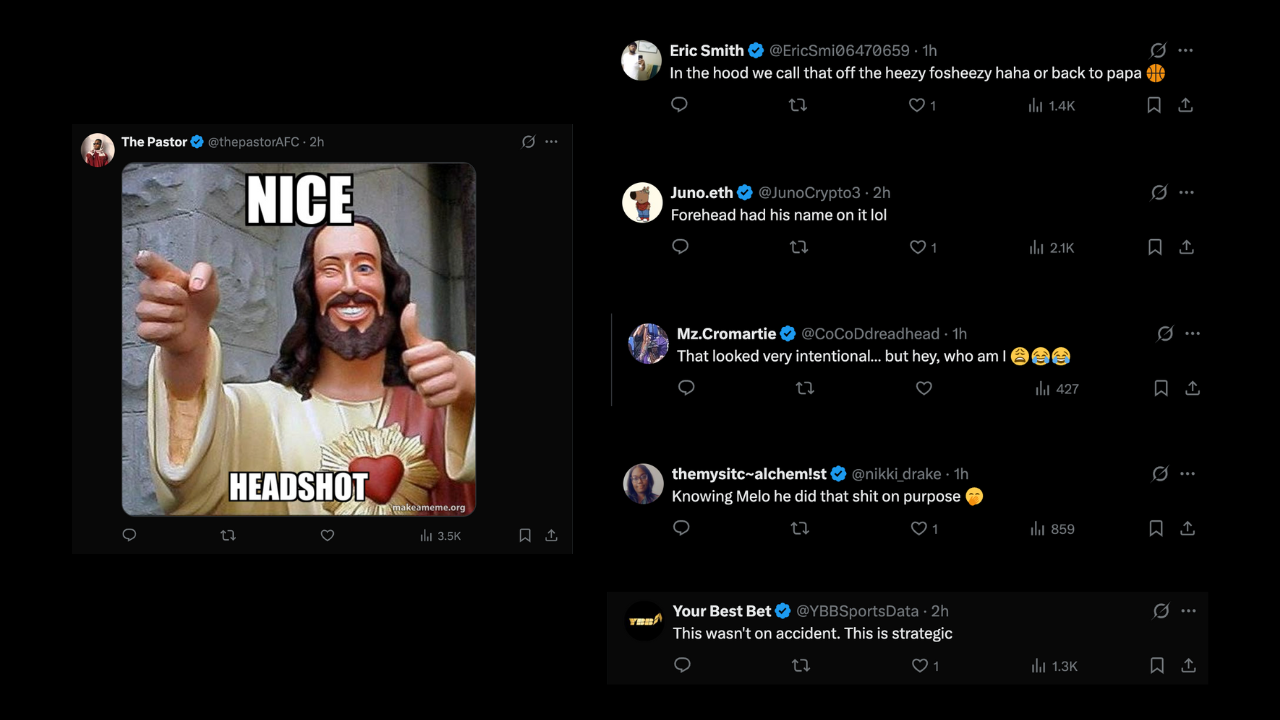The height and width of the screenshot is (720, 1280).
Task: Open @thepastorAFC profile handle
Action: [253, 142]
